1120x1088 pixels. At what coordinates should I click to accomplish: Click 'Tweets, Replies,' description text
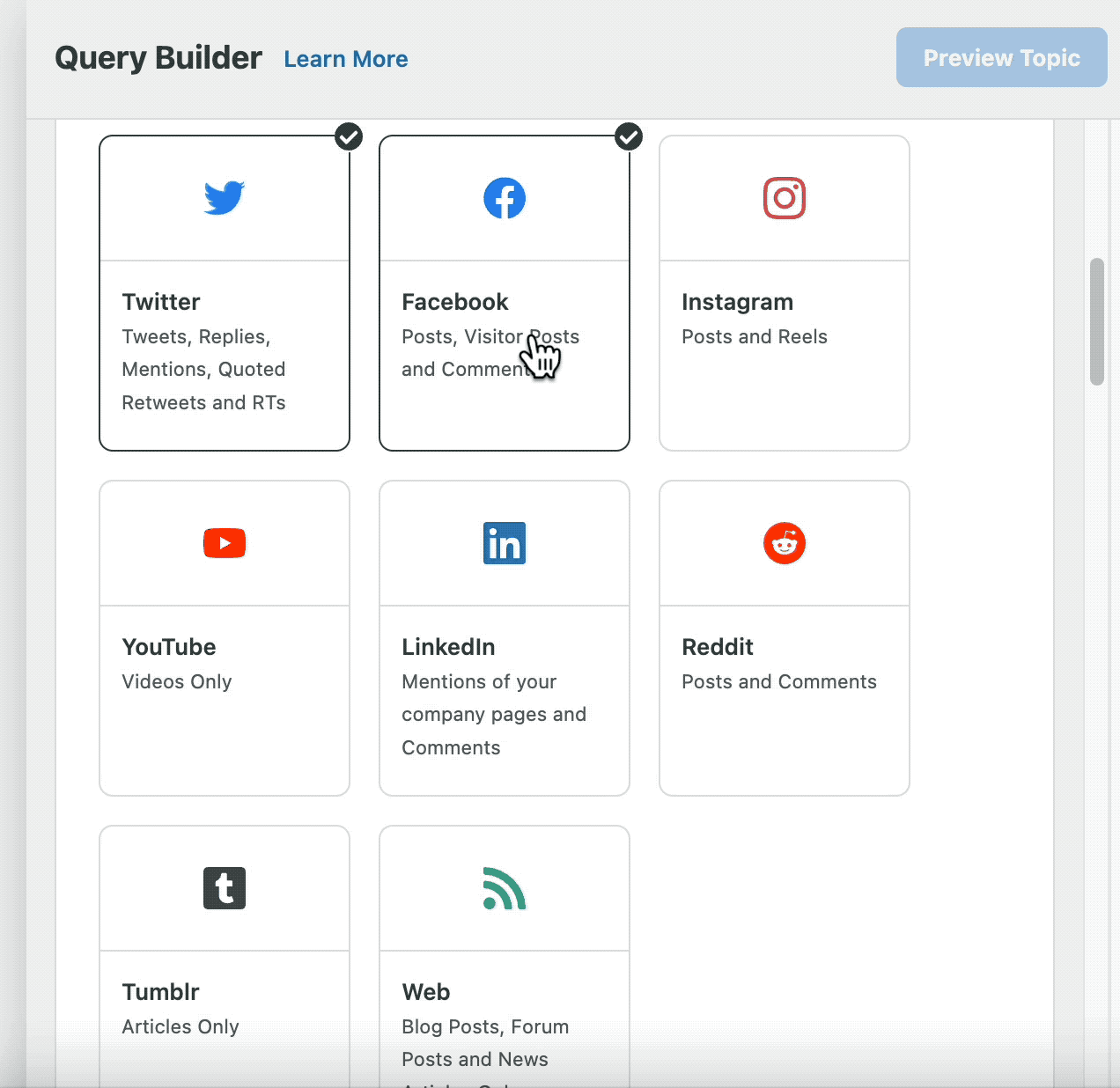coord(196,336)
